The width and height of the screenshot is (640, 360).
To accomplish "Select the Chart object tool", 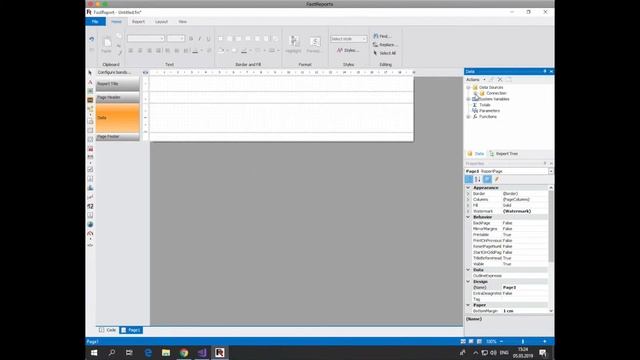I will pos(90,188).
